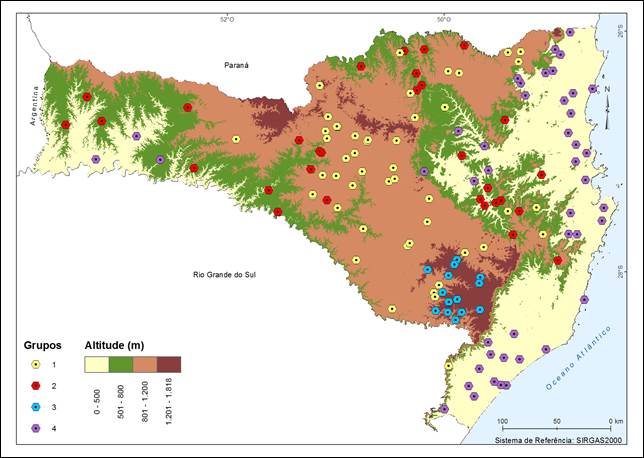Click the purple Group 4 legend symbol
Viewport: 644px width, 458px height.
pyautogui.click(x=36, y=427)
